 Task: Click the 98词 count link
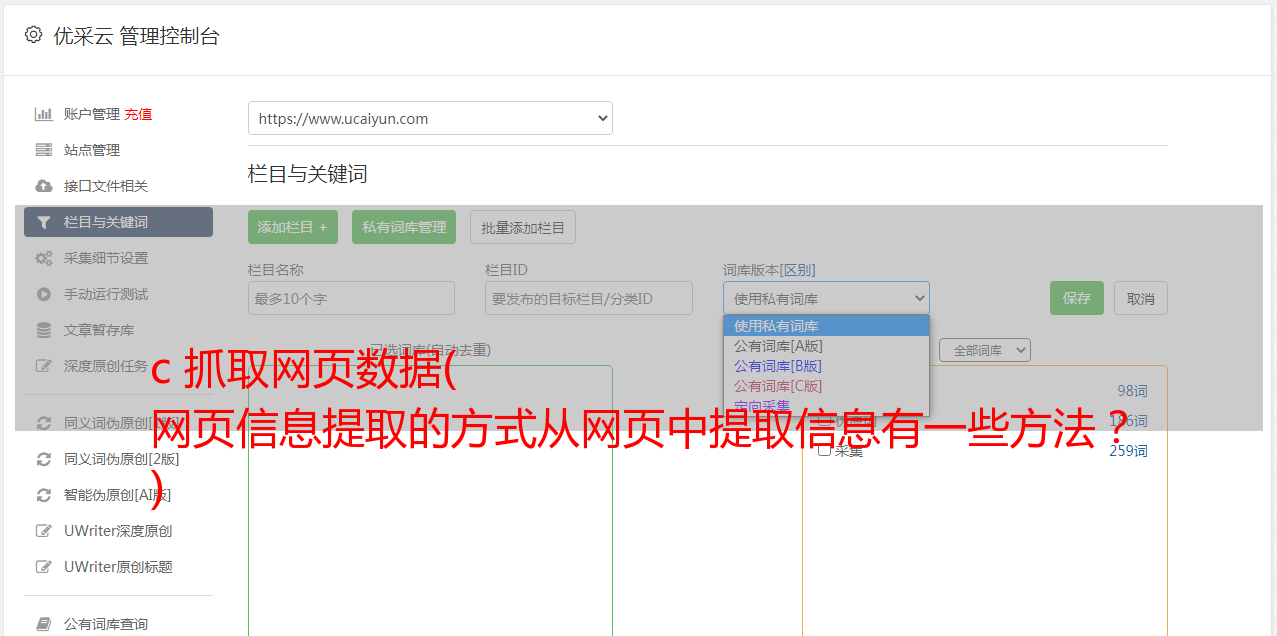pyautogui.click(x=1133, y=391)
